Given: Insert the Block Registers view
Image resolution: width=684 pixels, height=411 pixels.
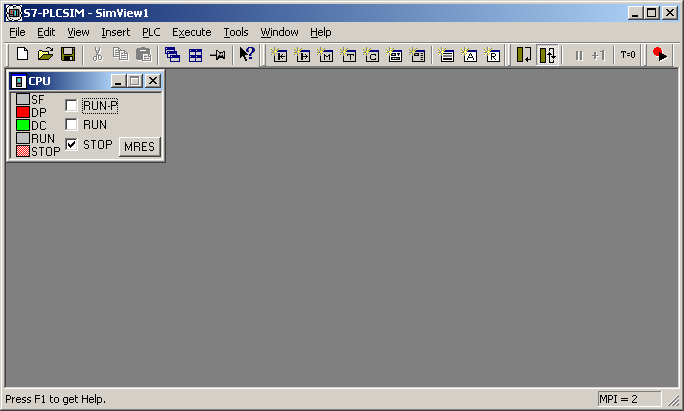Looking at the screenshot, I should point(493,55).
